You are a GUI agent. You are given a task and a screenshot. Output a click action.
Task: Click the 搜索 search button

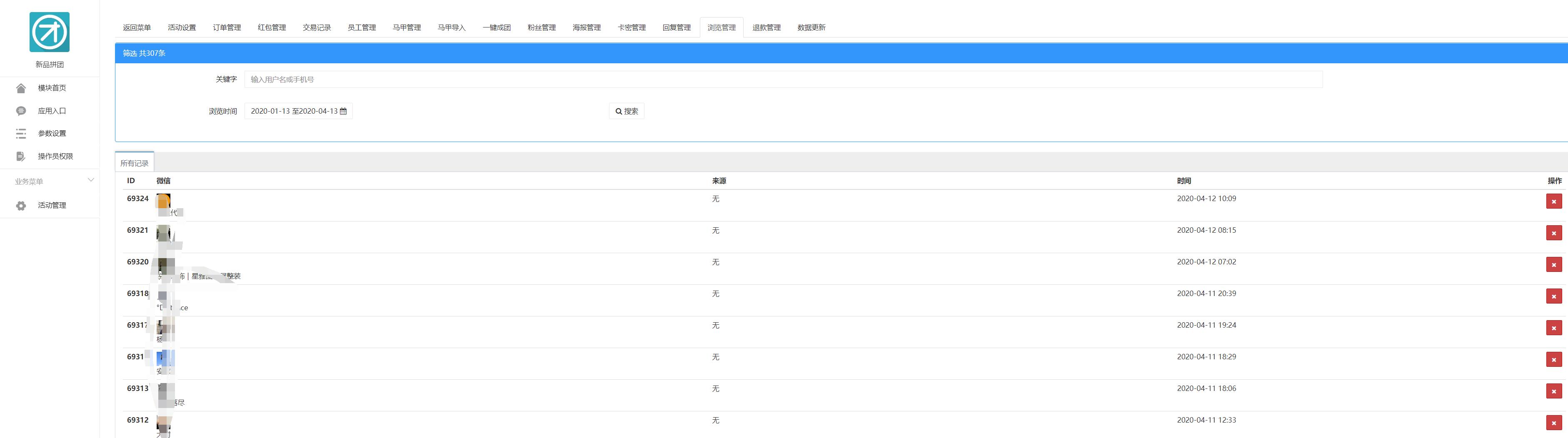627,111
